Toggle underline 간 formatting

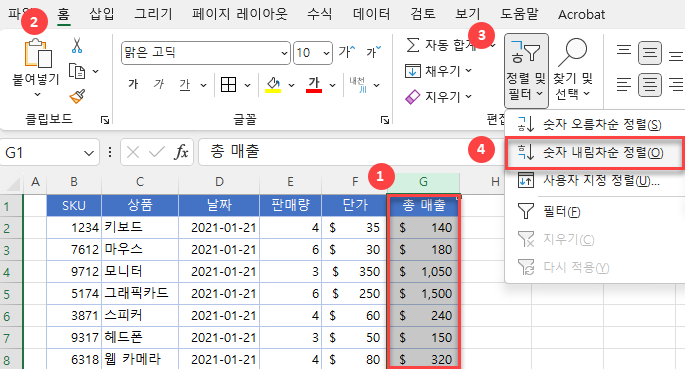[185, 85]
